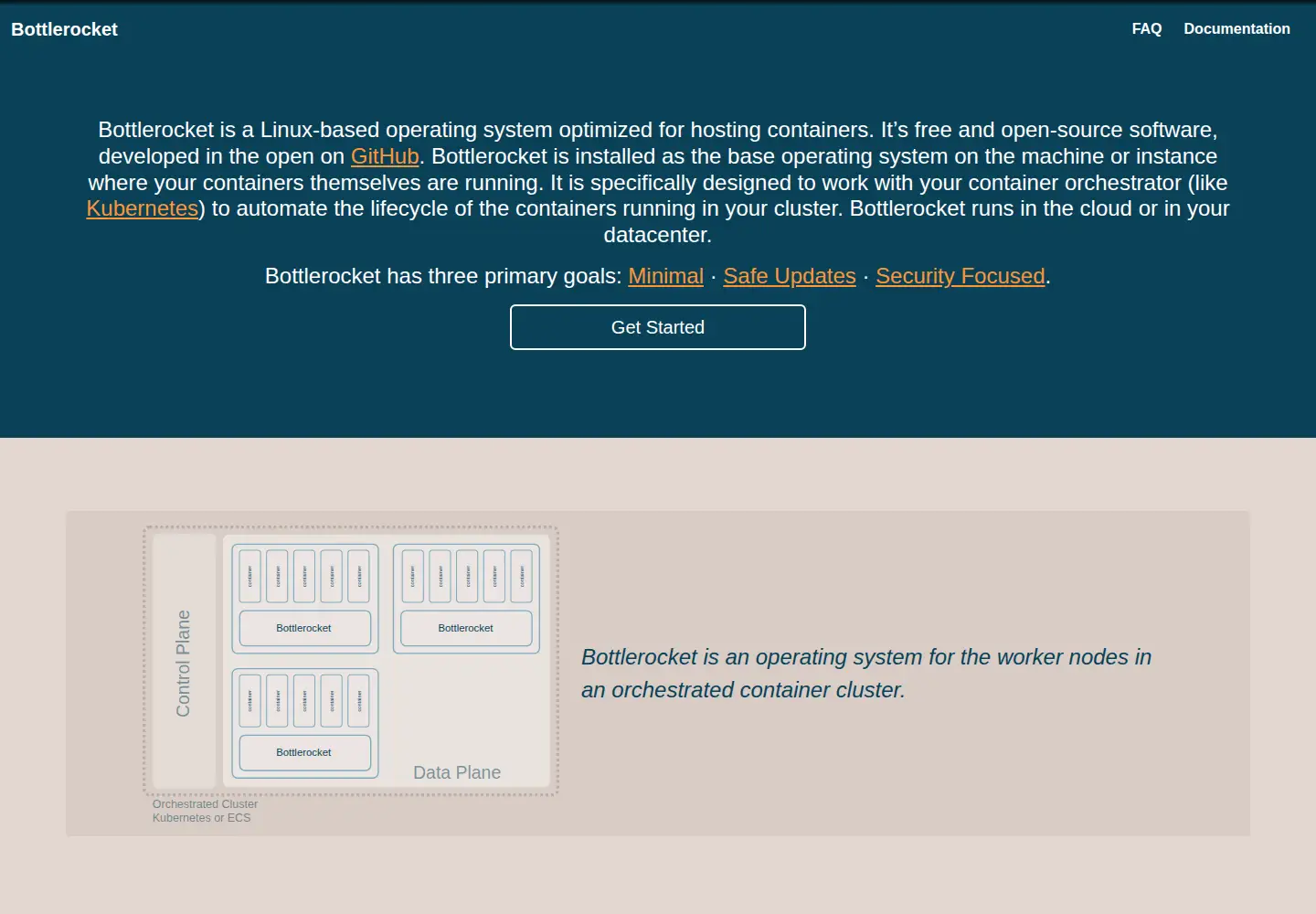The height and width of the screenshot is (914, 1316).
Task: Click the 'Control Plane' label in diagram
Action: pyautogui.click(x=183, y=664)
